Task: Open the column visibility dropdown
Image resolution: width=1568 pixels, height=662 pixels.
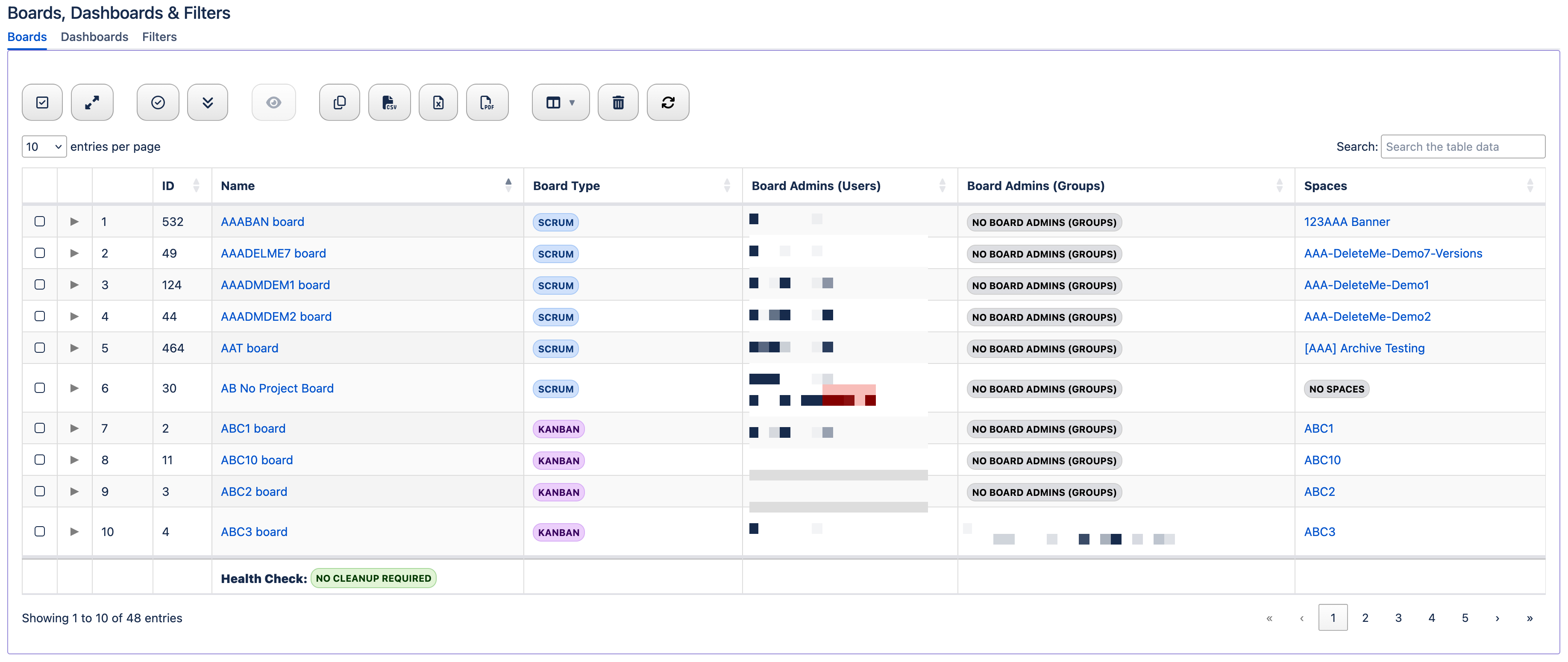Action: click(560, 102)
